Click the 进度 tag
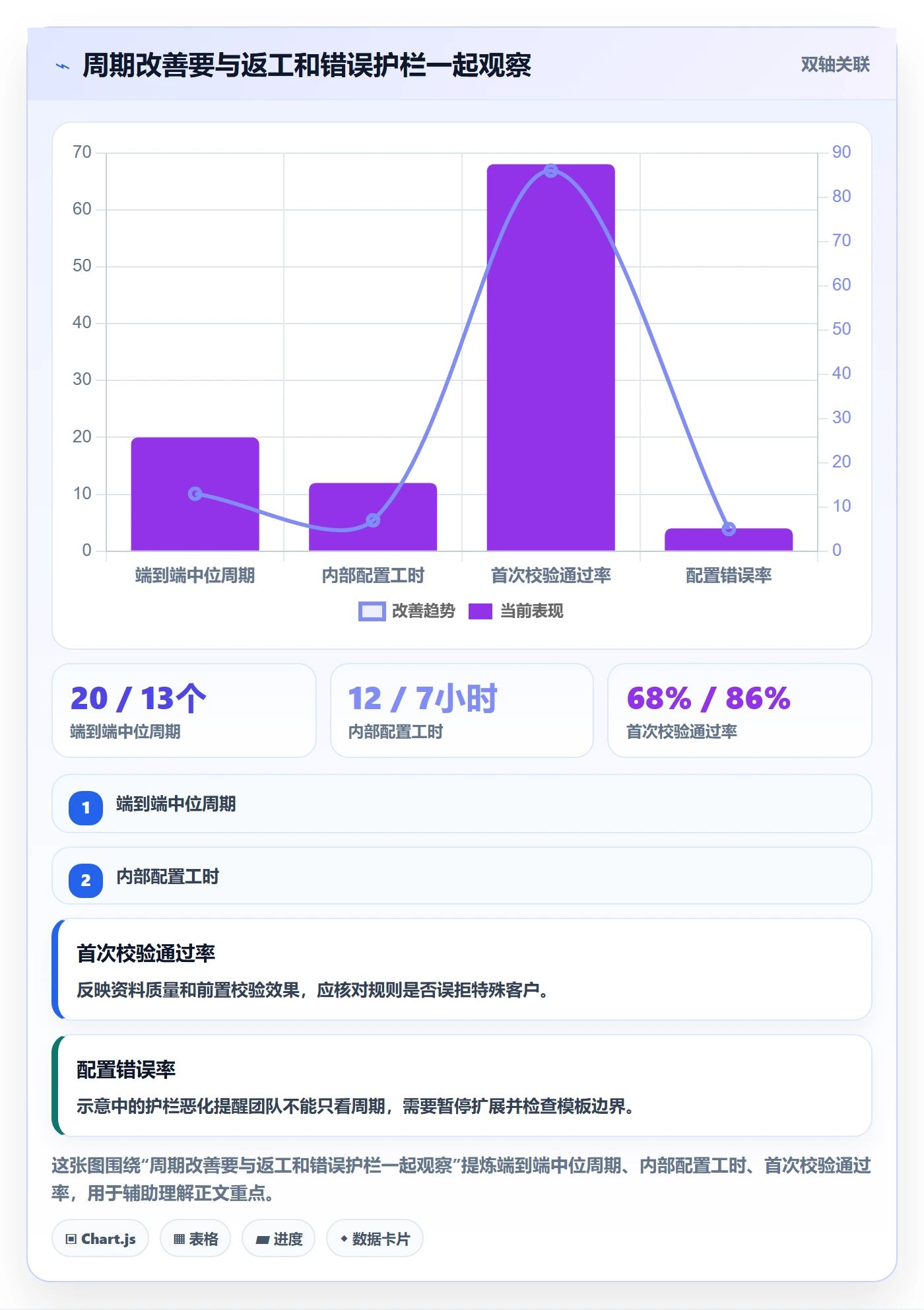The height and width of the screenshot is (1310, 924). pyautogui.click(x=279, y=1239)
